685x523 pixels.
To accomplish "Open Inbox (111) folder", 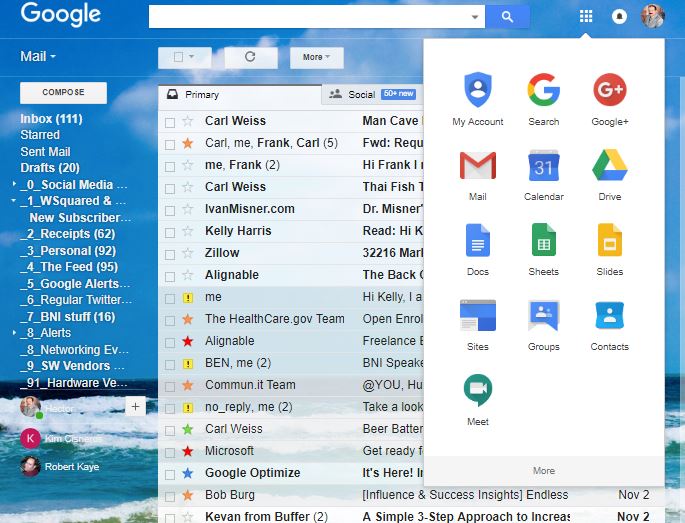I will (x=51, y=119).
